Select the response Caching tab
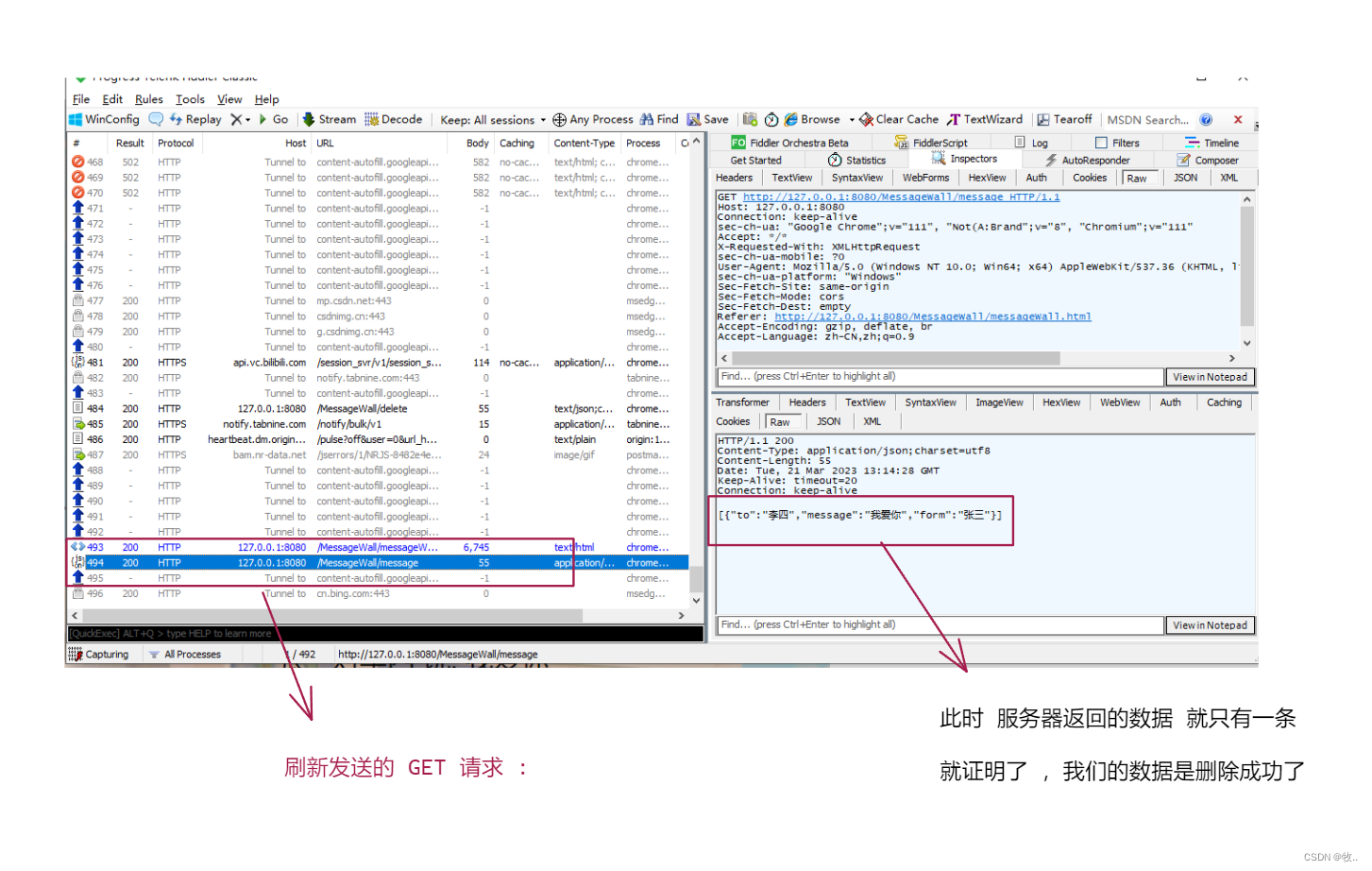The image size is (1372, 871). point(1224,402)
